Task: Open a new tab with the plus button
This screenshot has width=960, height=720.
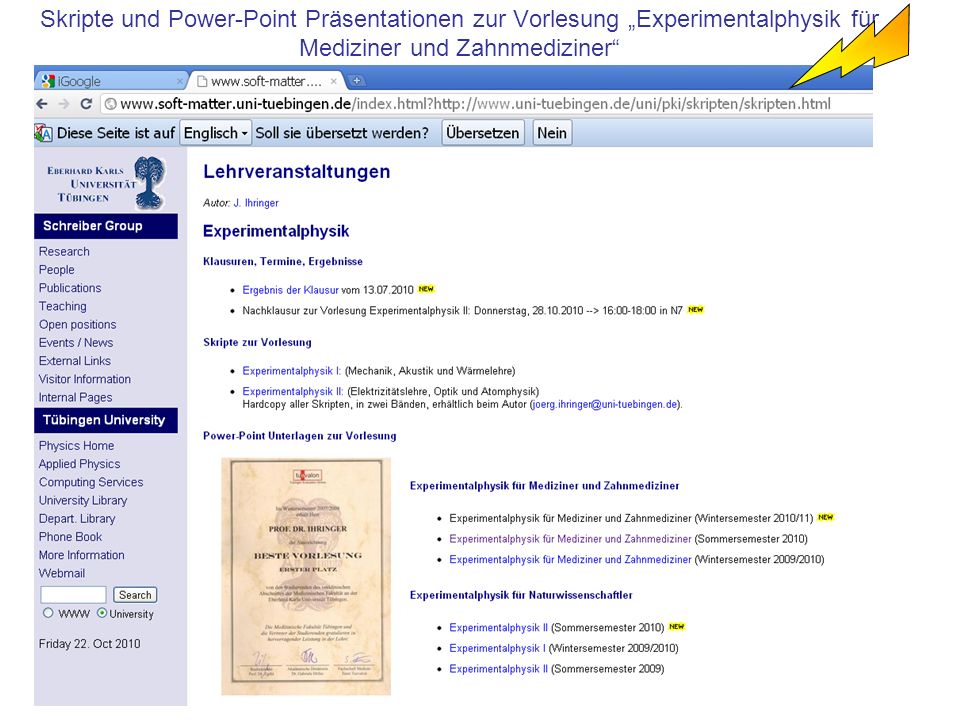Action: point(356,81)
